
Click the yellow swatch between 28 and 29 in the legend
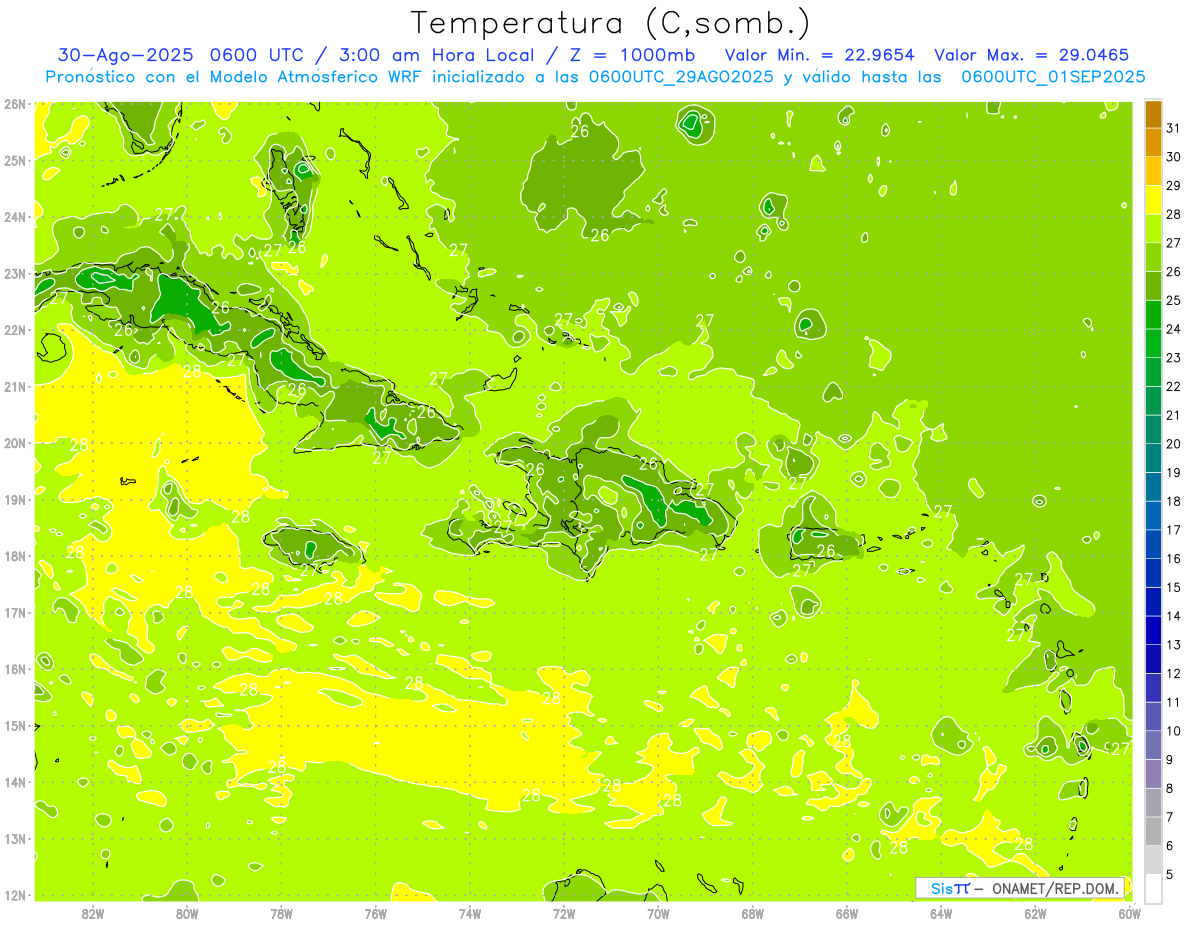click(1153, 200)
